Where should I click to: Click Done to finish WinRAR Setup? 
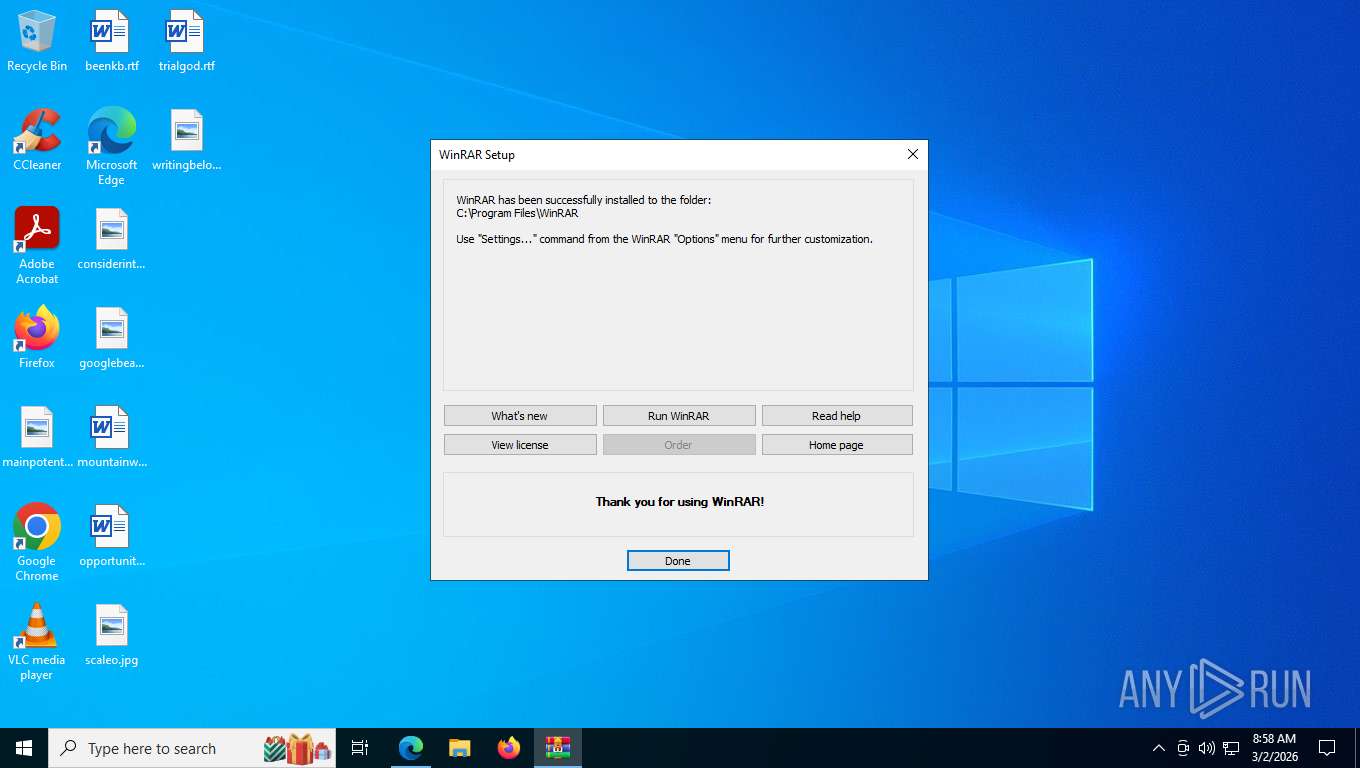pyautogui.click(x=678, y=561)
